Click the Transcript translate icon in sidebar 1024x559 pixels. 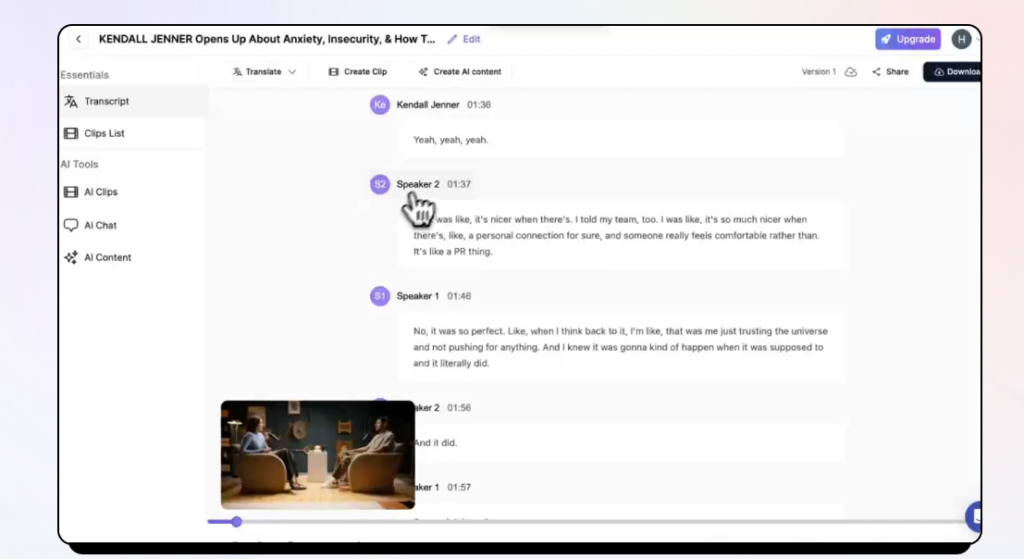tap(71, 101)
